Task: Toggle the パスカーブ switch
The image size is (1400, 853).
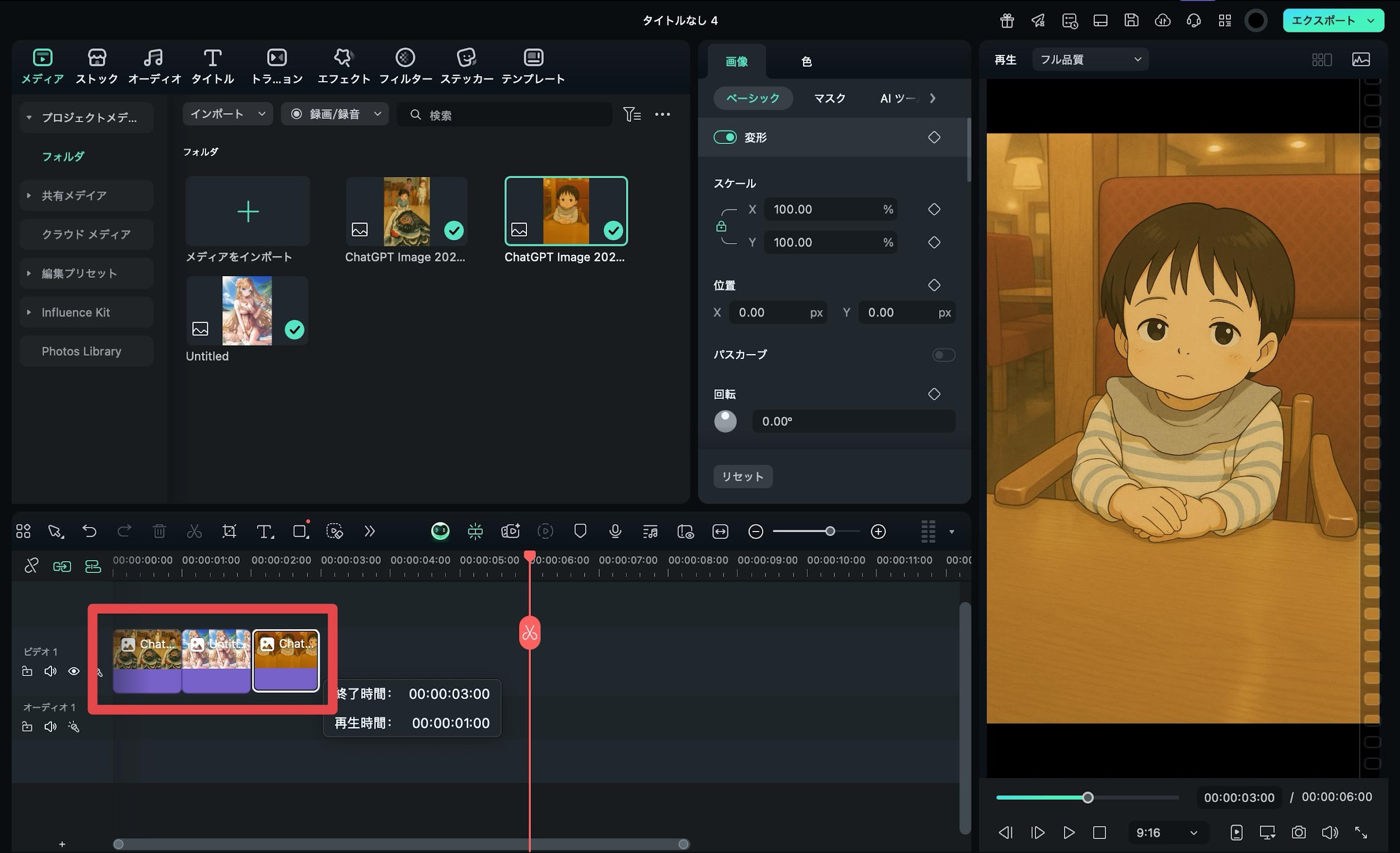Action: (943, 355)
